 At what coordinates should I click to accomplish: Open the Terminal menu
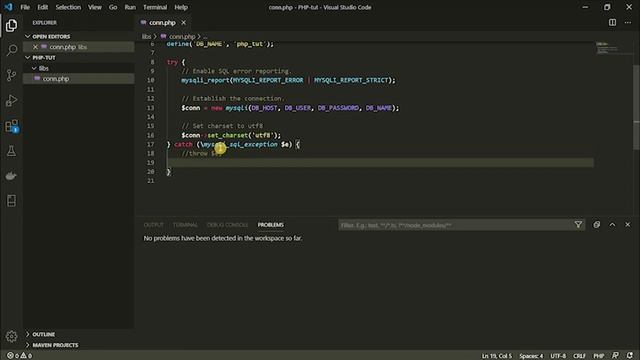coord(155,7)
